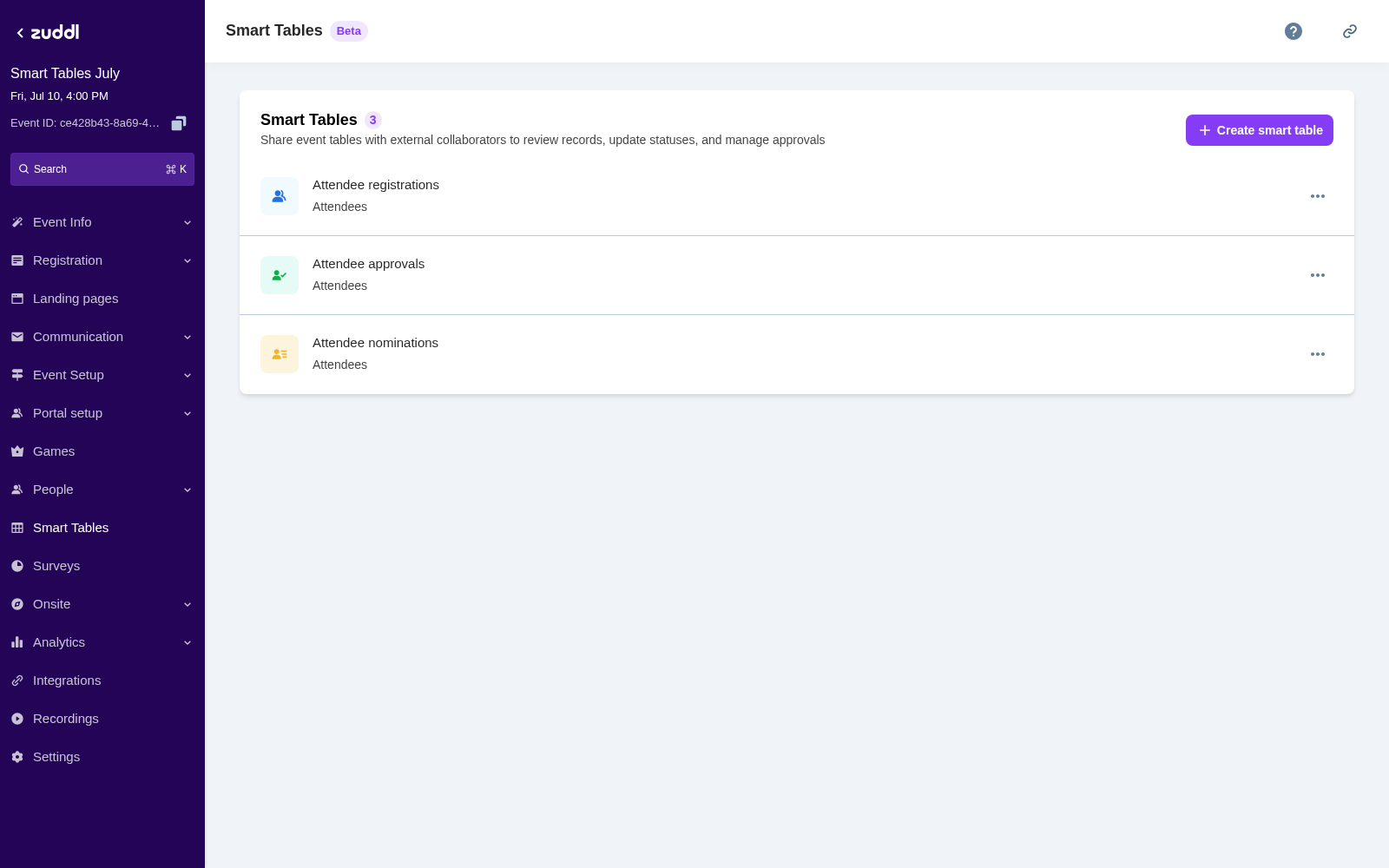The image size is (1389, 868).
Task: Click the Attendee registrations blue people icon
Action: pos(280,196)
